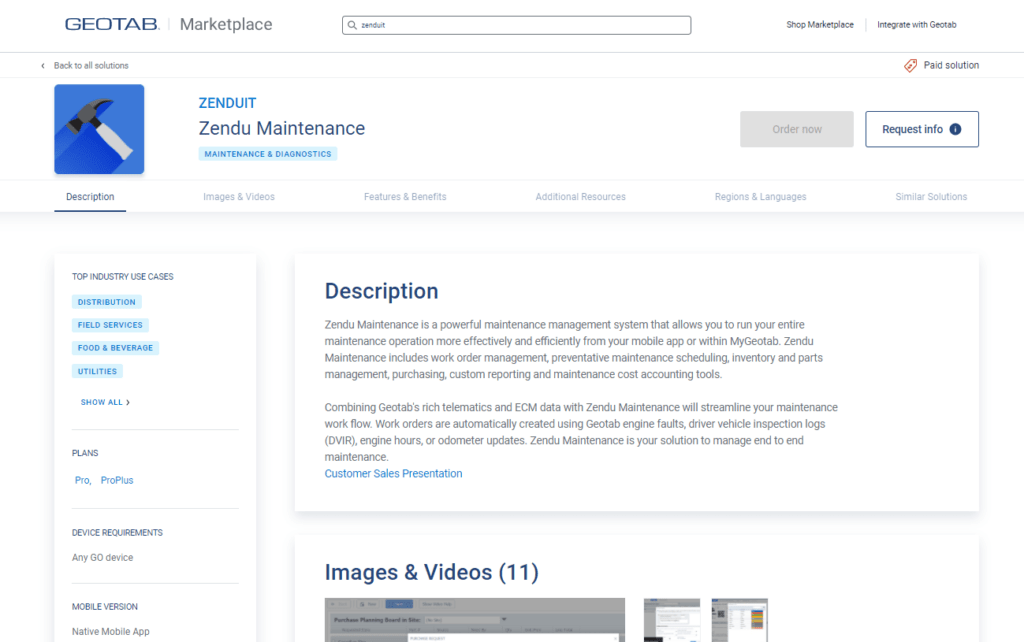Expand use cases with Show All
Image resolution: width=1024 pixels, height=642 pixels.
(105, 402)
